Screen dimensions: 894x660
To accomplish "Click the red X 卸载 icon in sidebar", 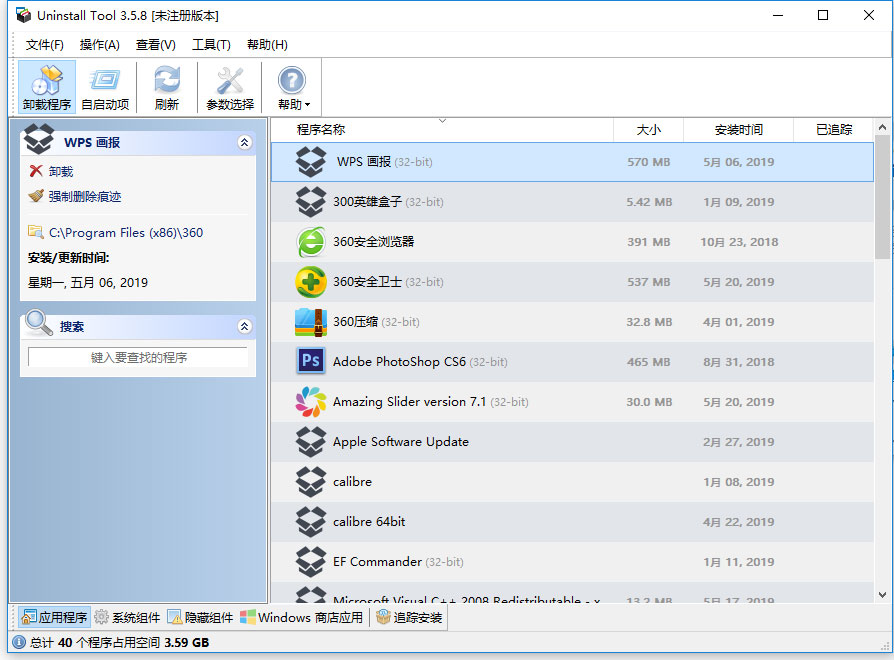I will (x=33, y=170).
